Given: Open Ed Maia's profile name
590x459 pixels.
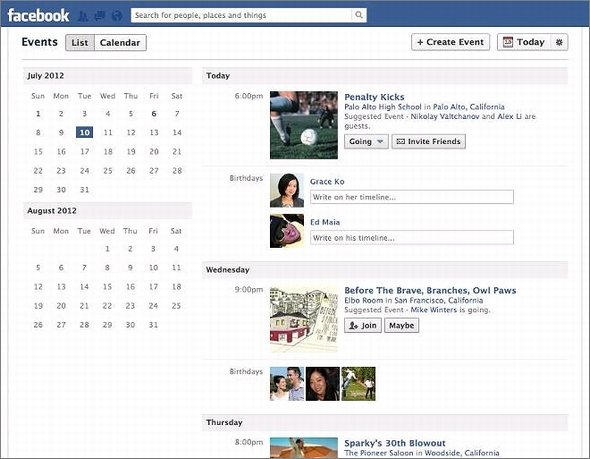Looking at the screenshot, I should click(x=325, y=222).
